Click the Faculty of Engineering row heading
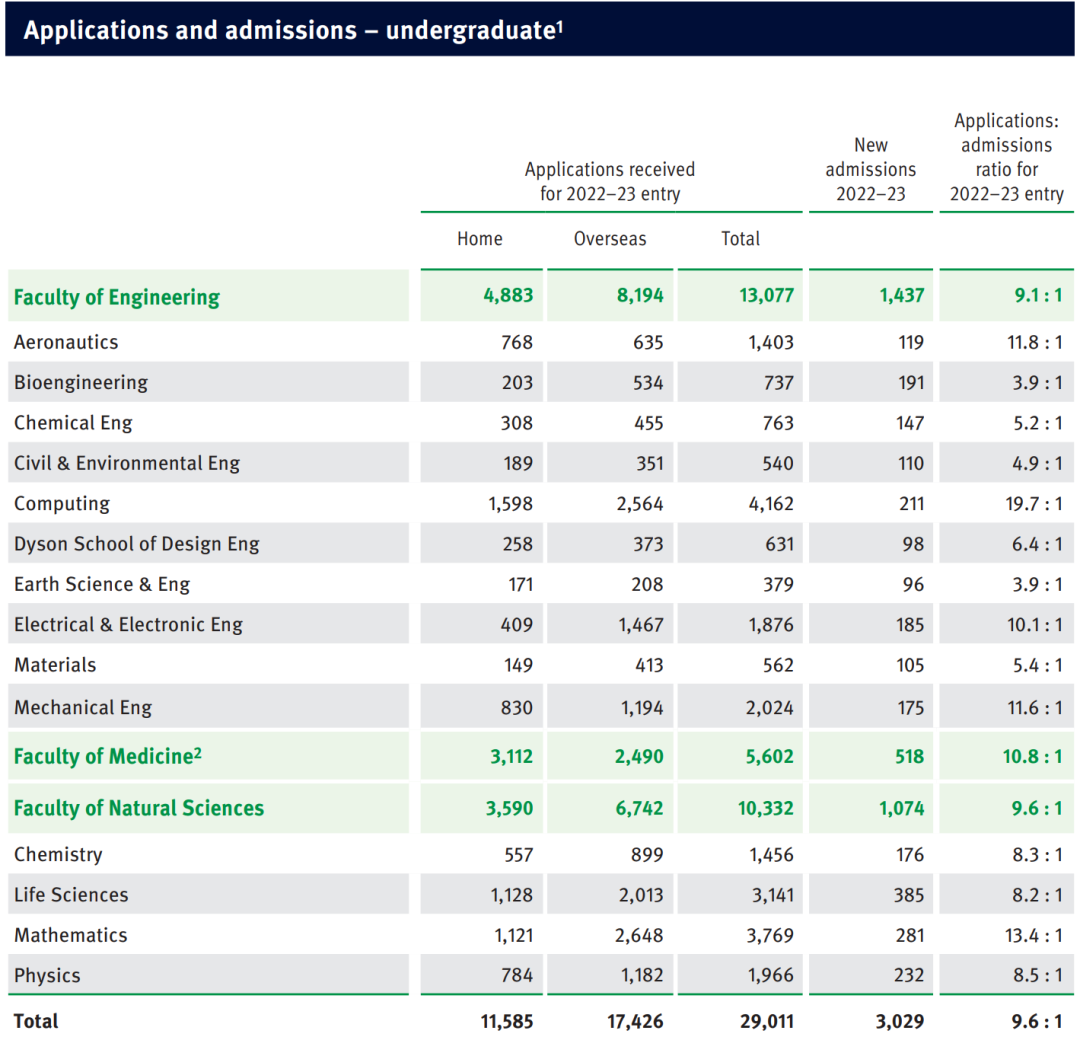This screenshot has width=1080, height=1037. click(117, 297)
